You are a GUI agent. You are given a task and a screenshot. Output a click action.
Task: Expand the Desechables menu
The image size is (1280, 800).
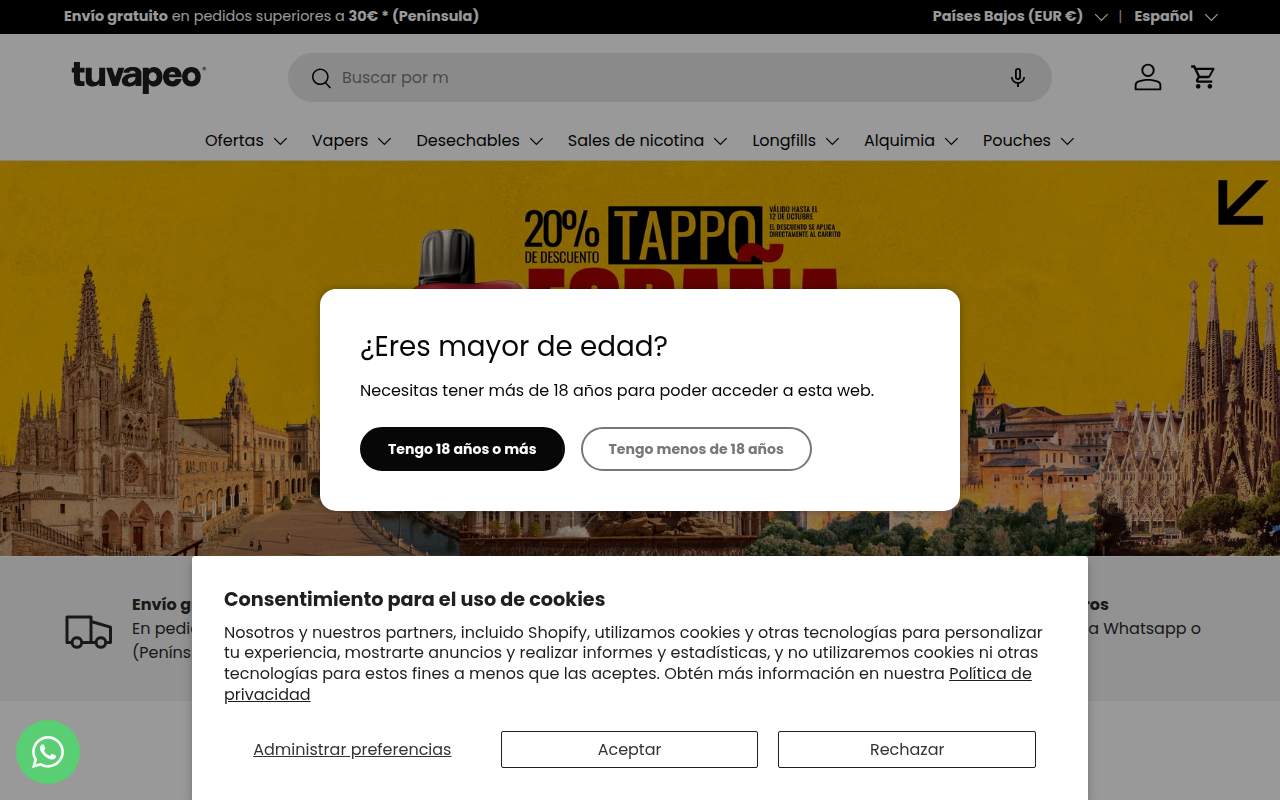(480, 141)
